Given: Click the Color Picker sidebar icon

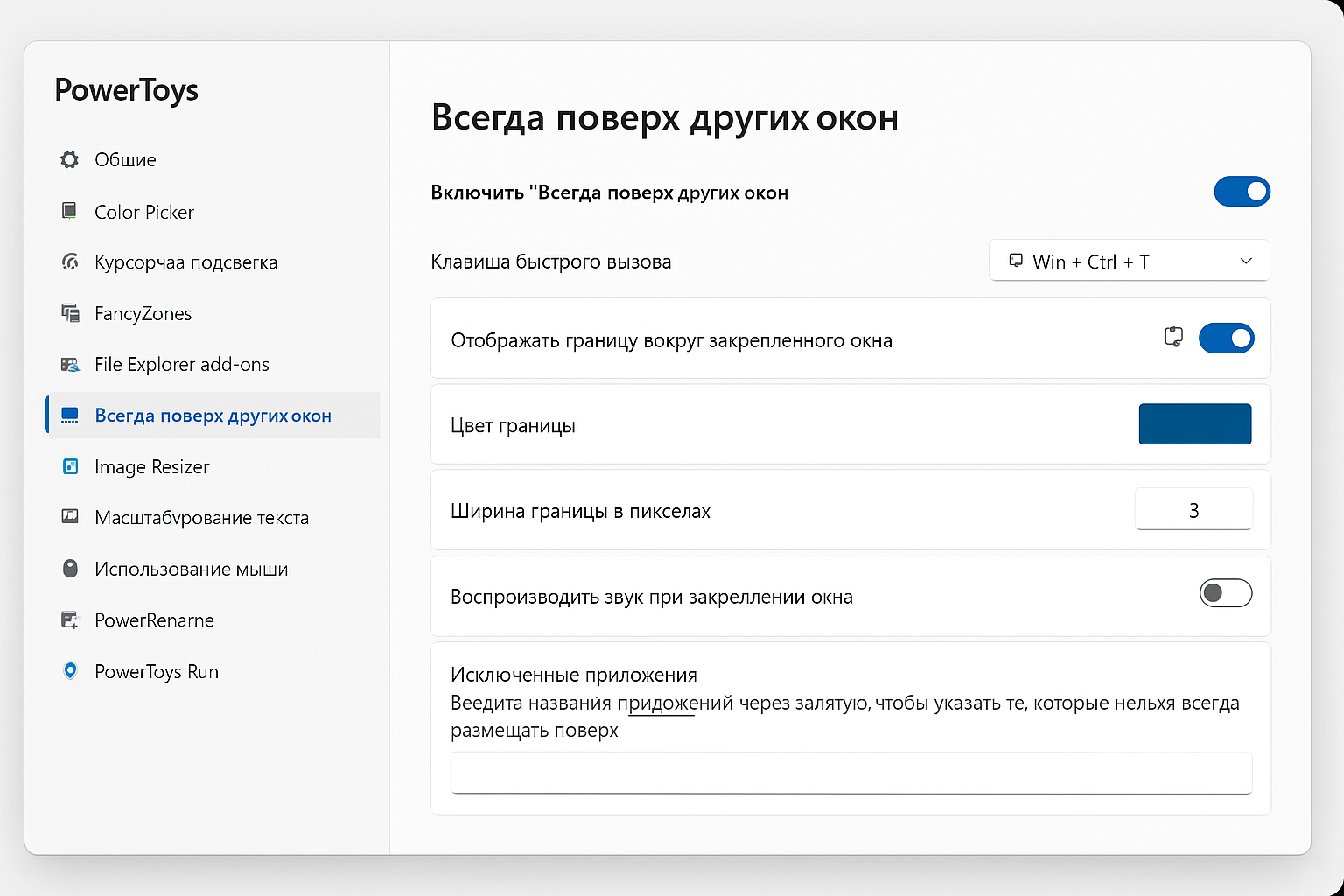Looking at the screenshot, I should (x=69, y=211).
